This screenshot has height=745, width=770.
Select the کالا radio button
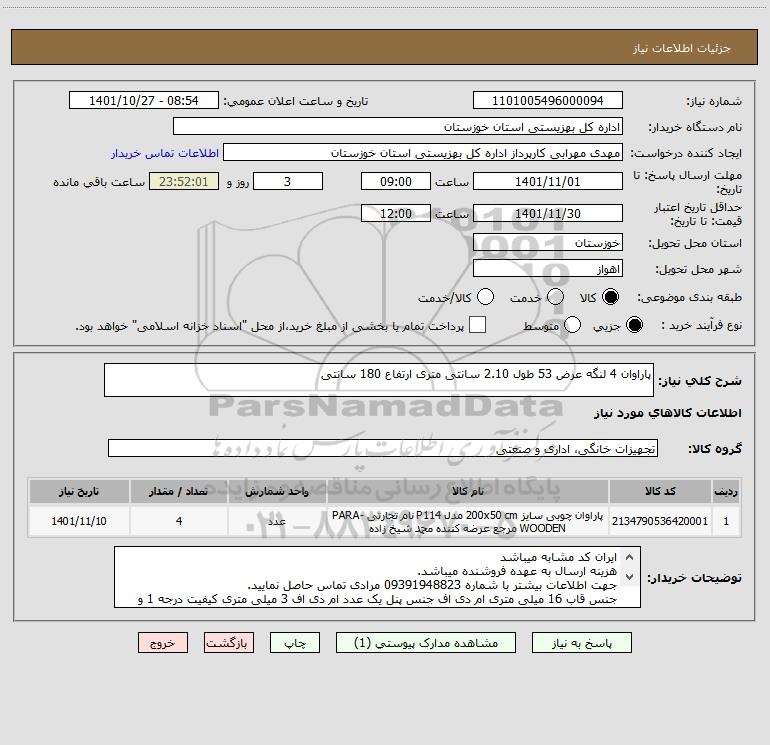click(x=611, y=297)
